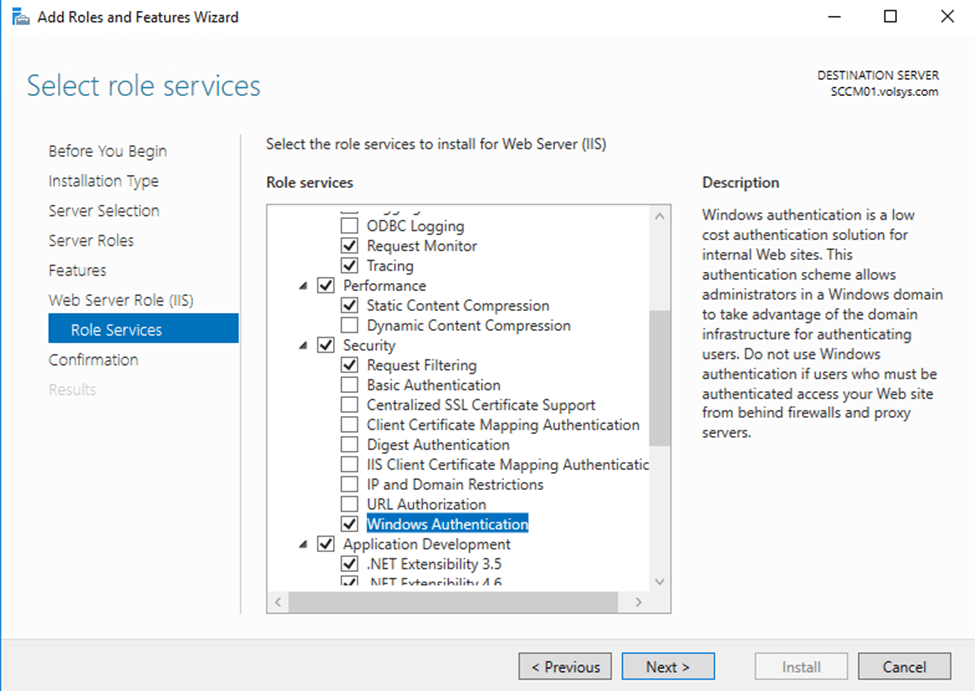Enable Digest Authentication
The image size is (975, 691).
click(x=349, y=444)
